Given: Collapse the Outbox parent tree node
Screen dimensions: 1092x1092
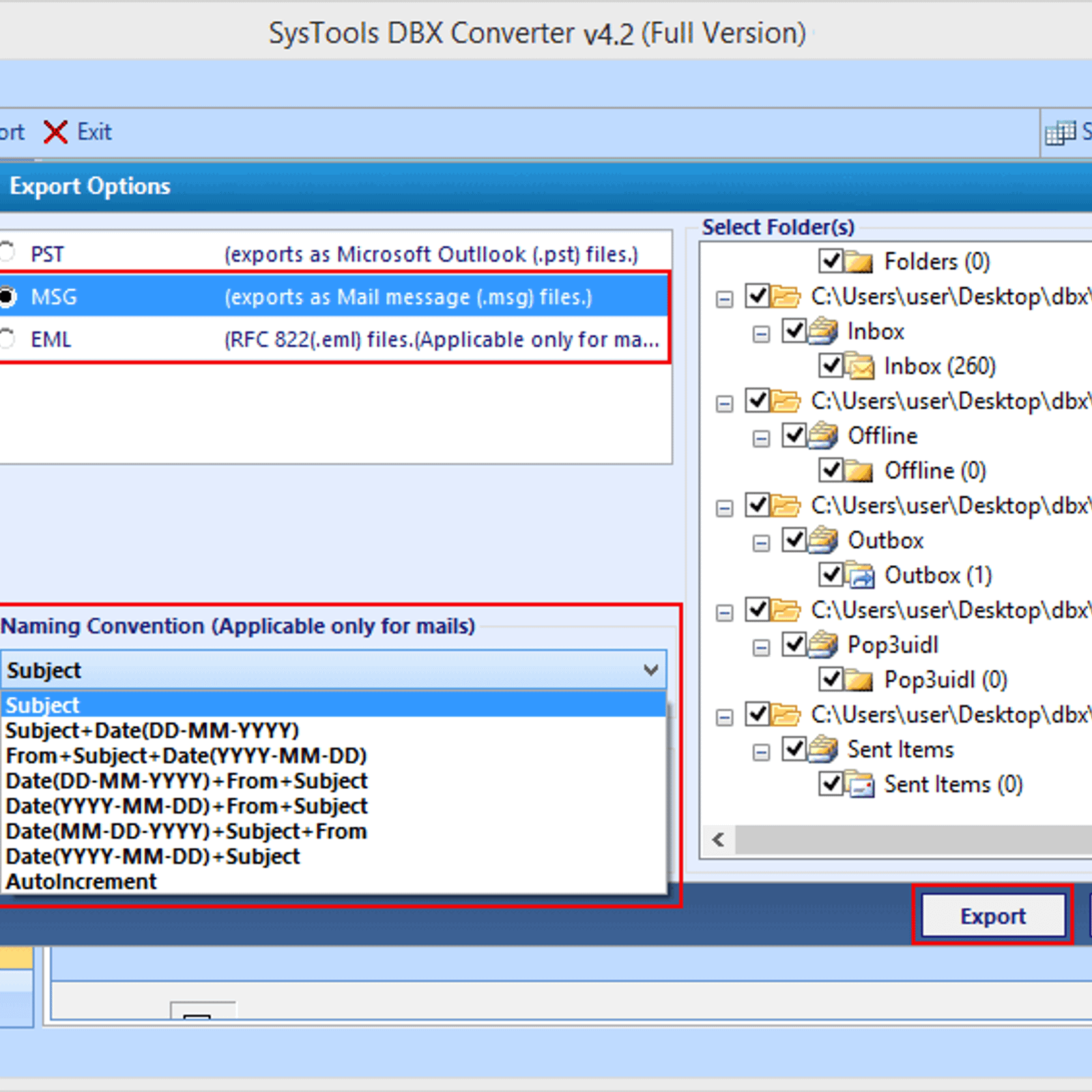Looking at the screenshot, I should coord(761,543).
